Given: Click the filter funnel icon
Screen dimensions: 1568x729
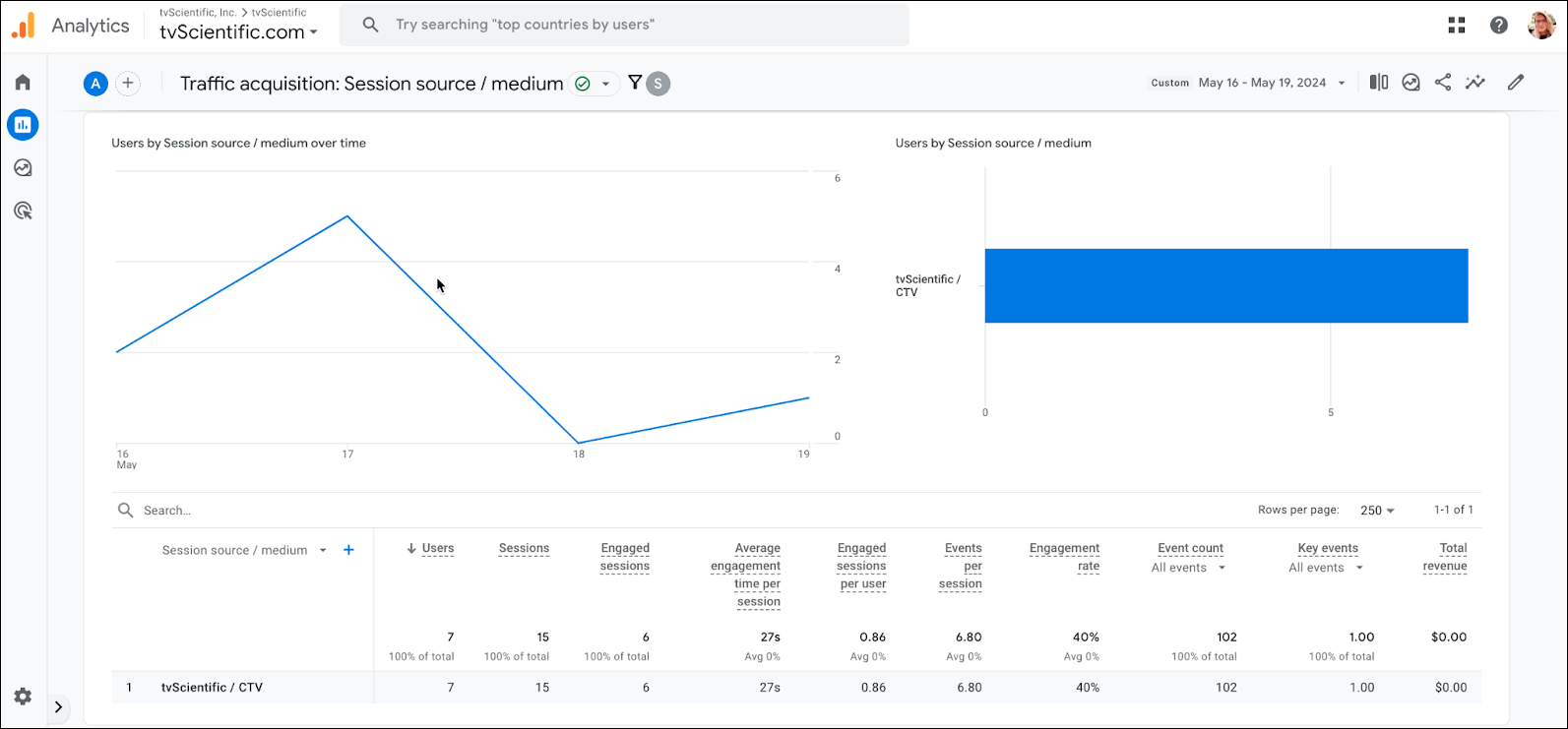Looking at the screenshot, I should (635, 83).
